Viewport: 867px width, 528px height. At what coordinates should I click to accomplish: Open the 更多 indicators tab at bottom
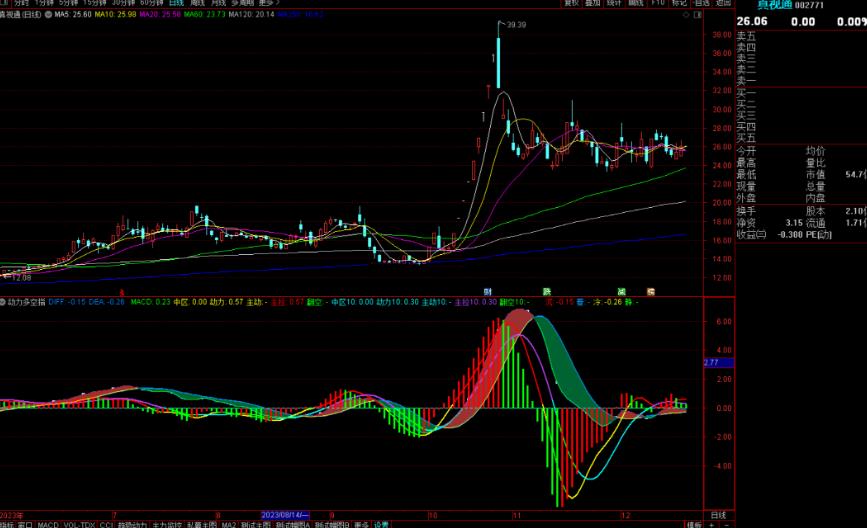361,525
